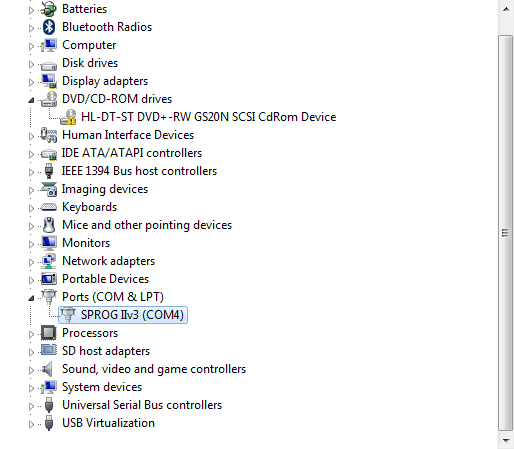Screen dimensions: 514x449
Task: Select the USB Virtualization label
Action: [108, 423]
